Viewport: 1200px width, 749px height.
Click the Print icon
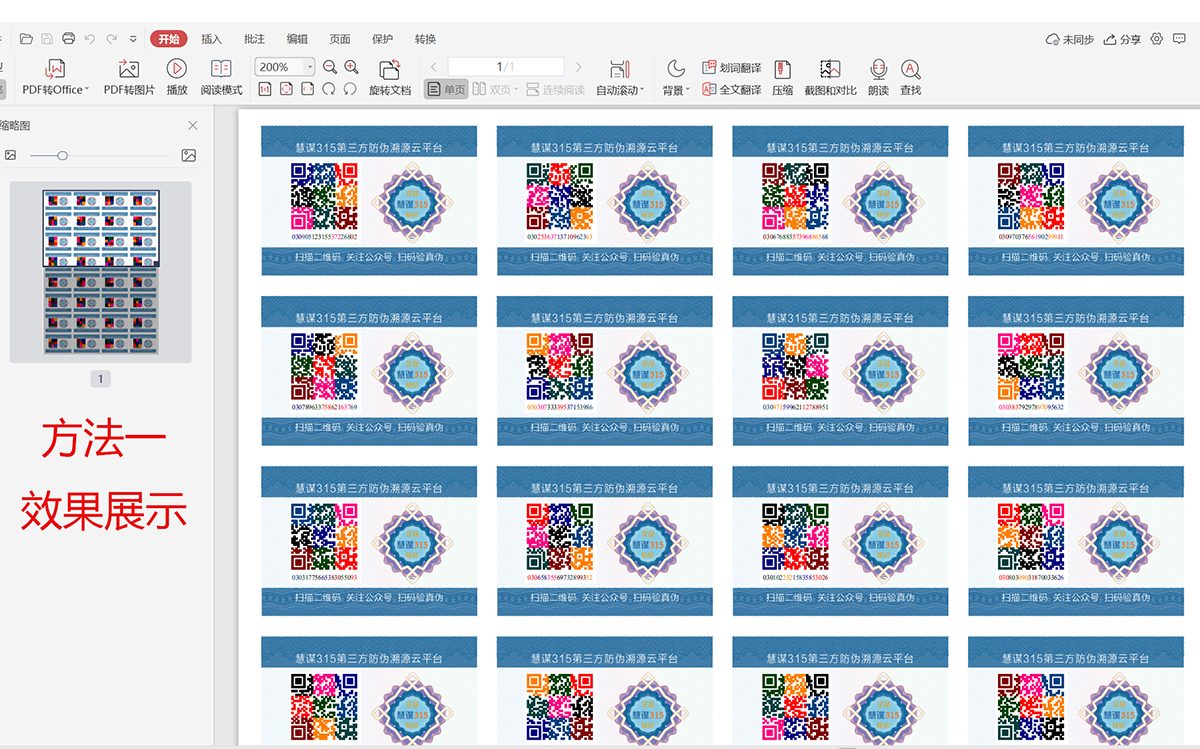68,39
